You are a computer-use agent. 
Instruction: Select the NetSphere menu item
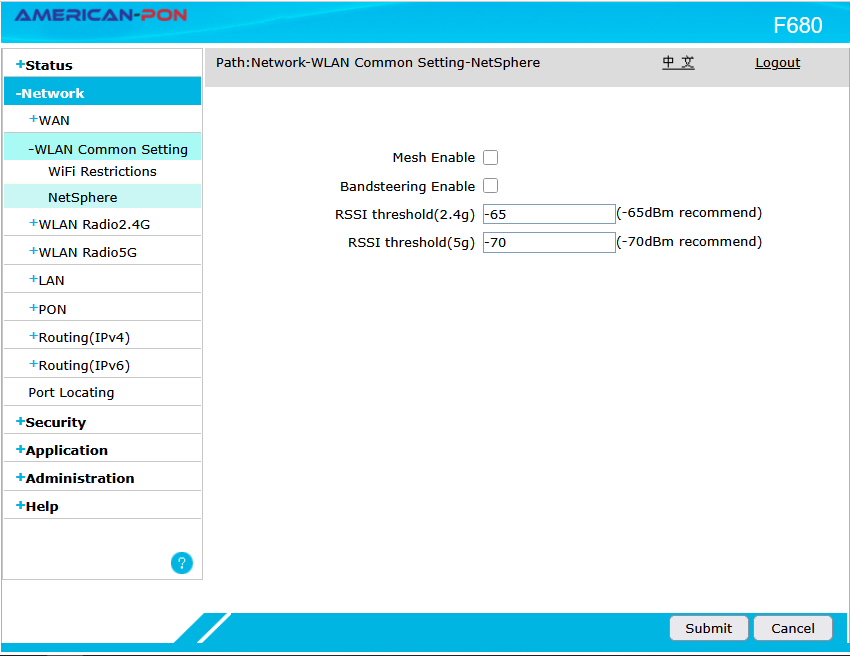[x=82, y=197]
